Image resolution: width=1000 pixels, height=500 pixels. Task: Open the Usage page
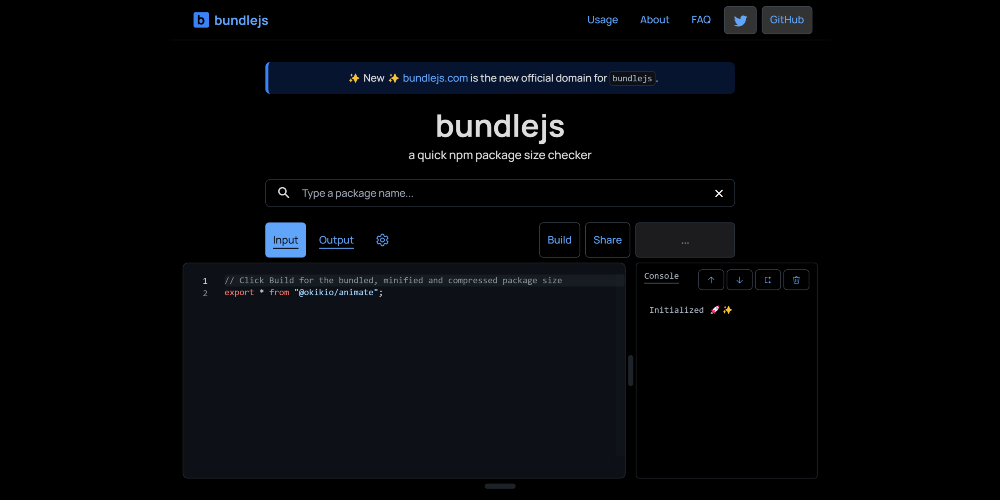[x=603, y=20]
